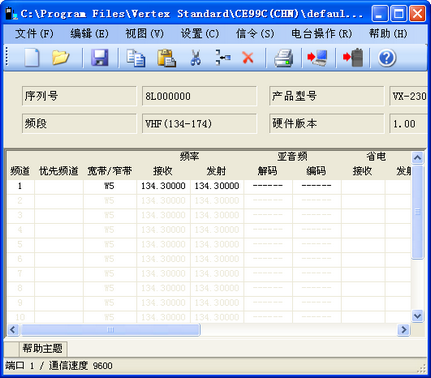Click the 产品型号 label field
Viewport: 431px width, 378px height.
pos(326,96)
